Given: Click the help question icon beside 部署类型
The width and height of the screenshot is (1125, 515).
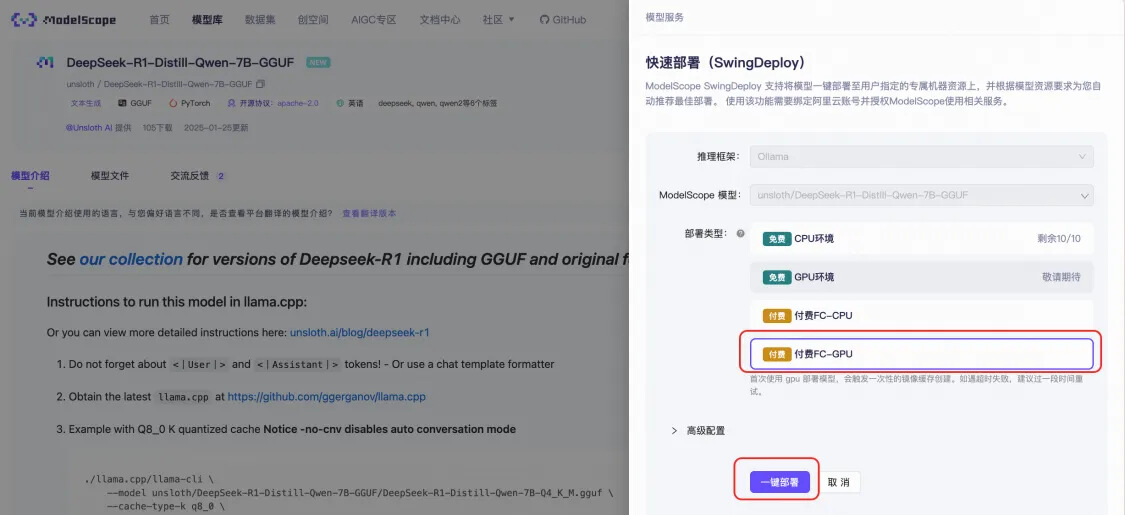Looking at the screenshot, I should point(740,234).
